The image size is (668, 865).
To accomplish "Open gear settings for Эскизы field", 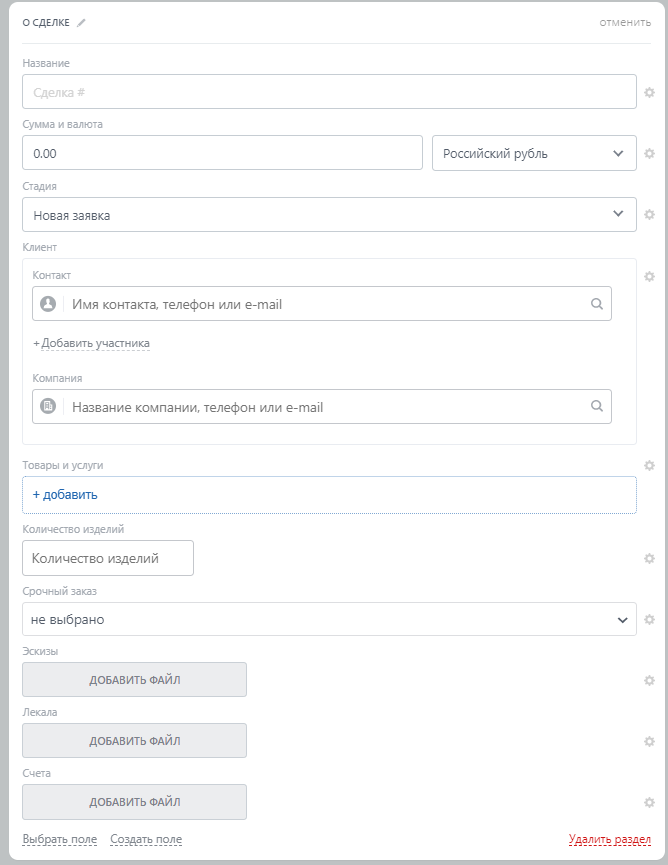I will 649,680.
